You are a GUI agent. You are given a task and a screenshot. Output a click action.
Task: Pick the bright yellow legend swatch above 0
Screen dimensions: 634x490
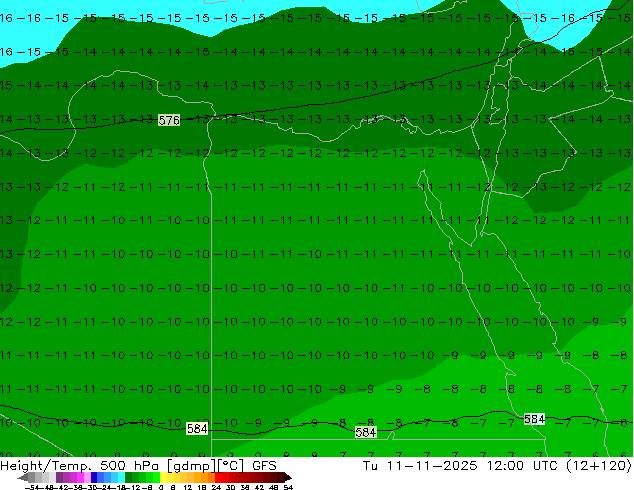click(163, 477)
